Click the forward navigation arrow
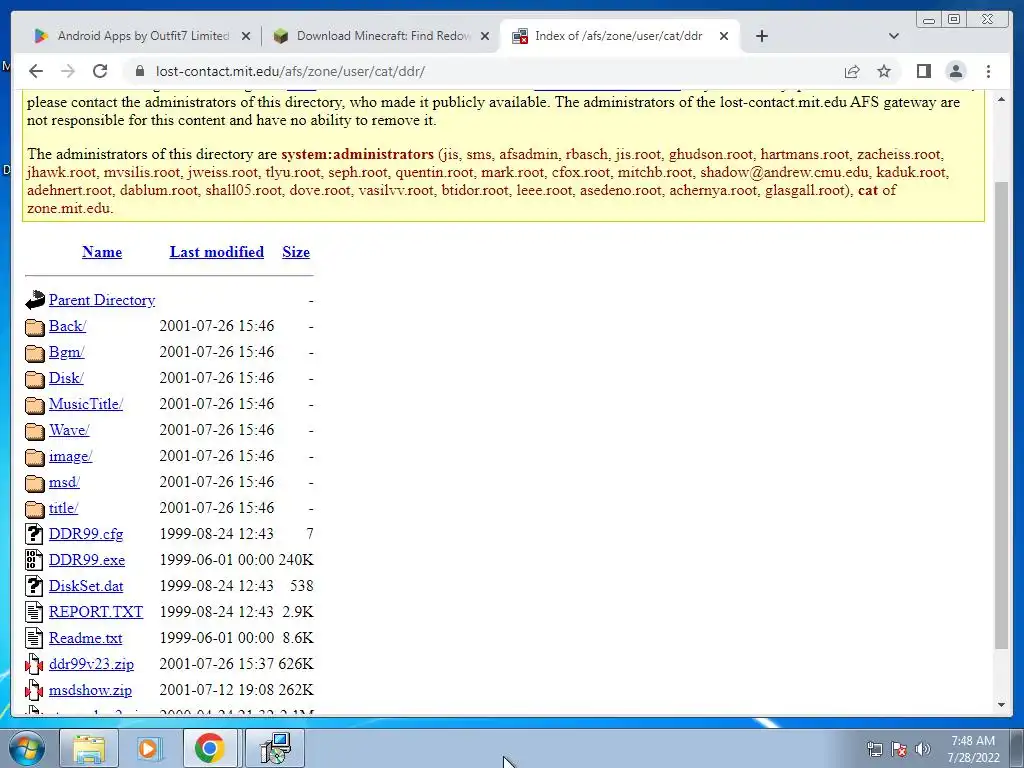This screenshot has height=768, width=1024. pyautogui.click(x=68, y=71)
